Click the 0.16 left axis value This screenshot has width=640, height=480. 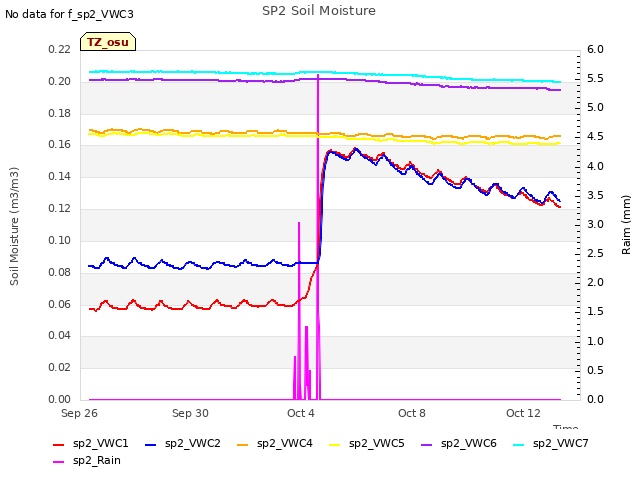point(59,144)
